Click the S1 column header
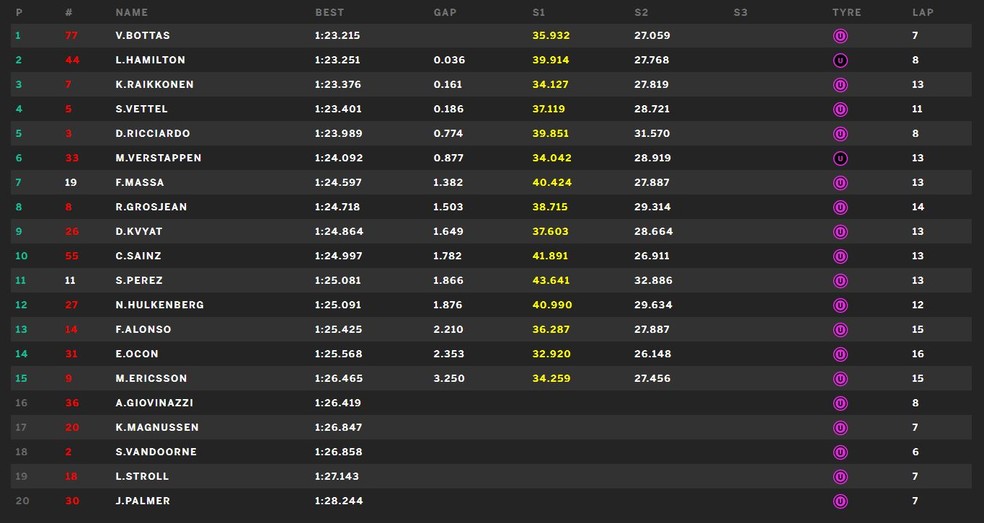 pos(540,13)
